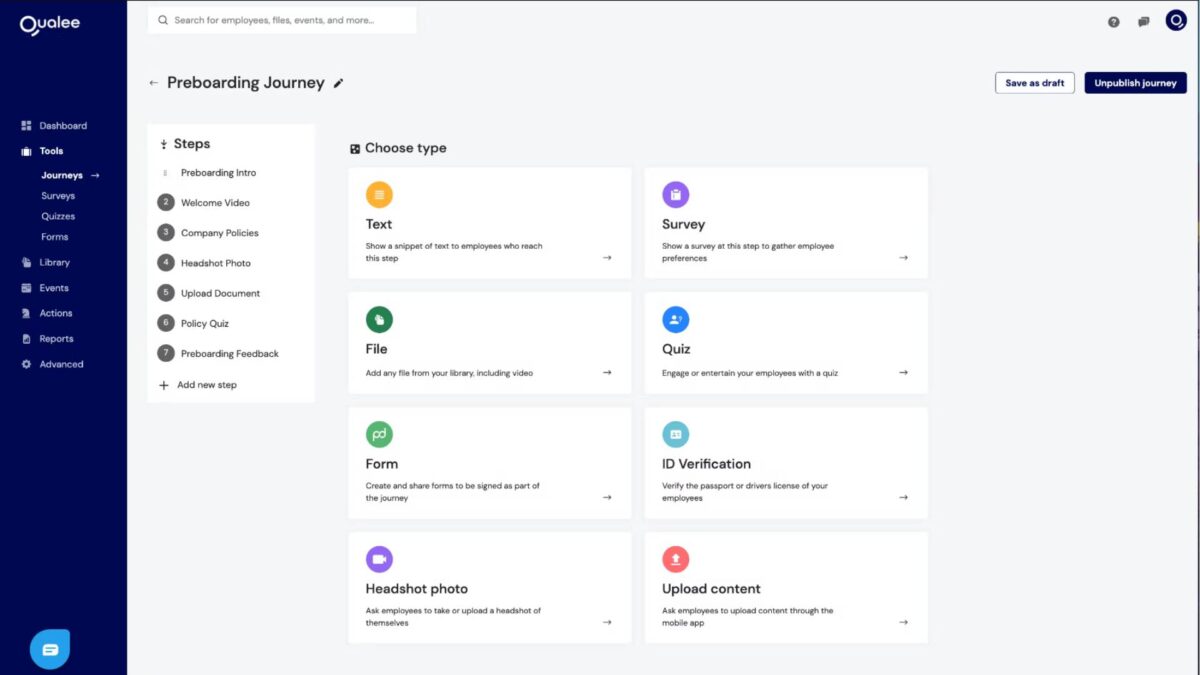
Task: Select the Form type icon
Action: click(379, 434)
